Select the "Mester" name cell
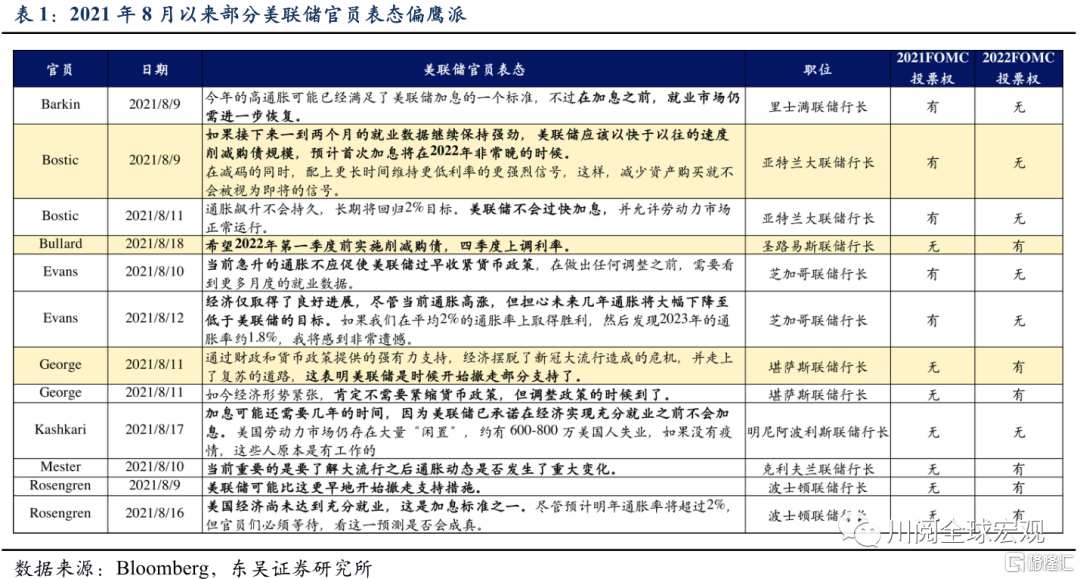Screen dimensions: 1080x579 pos(61,467)
